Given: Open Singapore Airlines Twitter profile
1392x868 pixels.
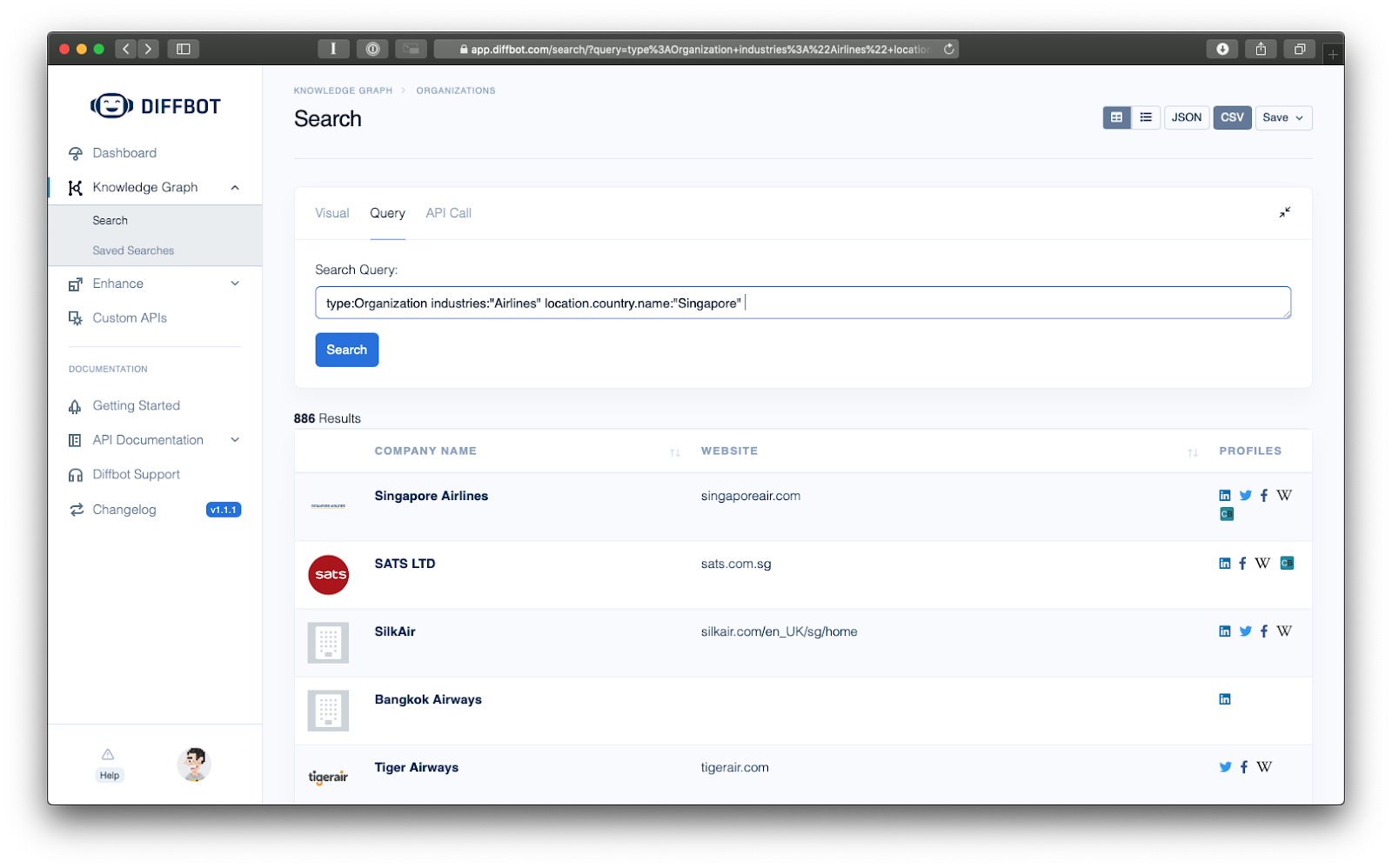Looking at the screenshot, I should coord(1246,496).
